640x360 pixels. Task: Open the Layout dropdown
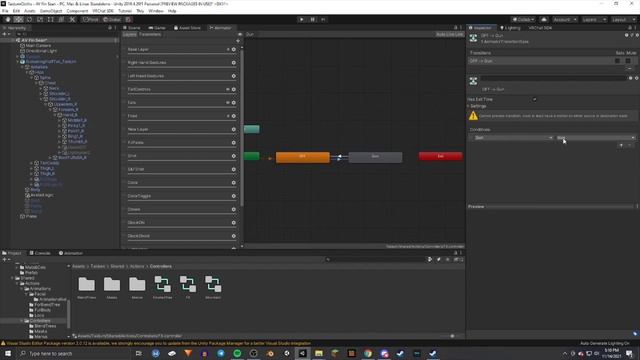coord(623,20)
